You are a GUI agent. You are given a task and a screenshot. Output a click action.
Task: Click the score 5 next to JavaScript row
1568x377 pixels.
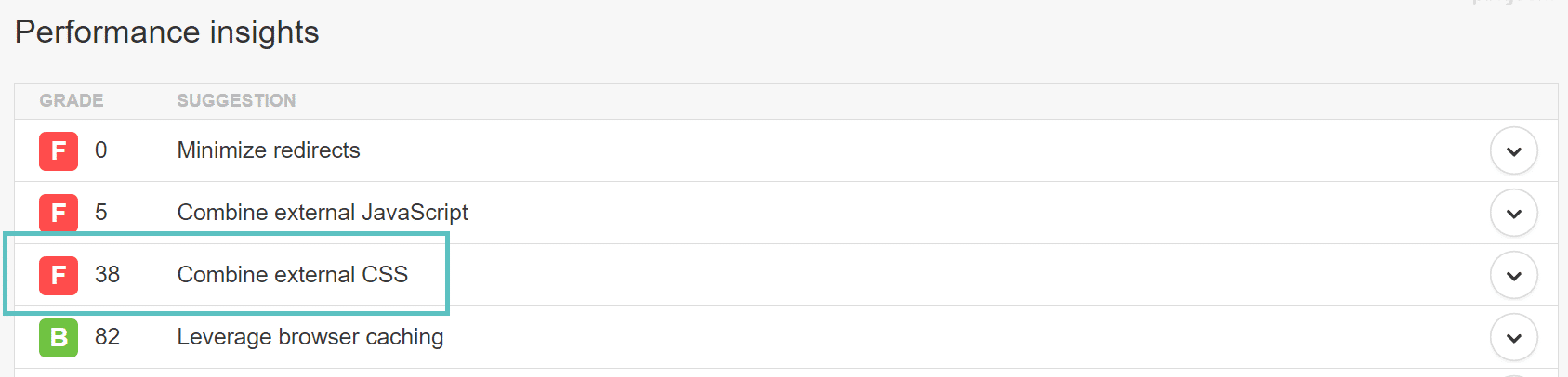[x=100, y=213]
